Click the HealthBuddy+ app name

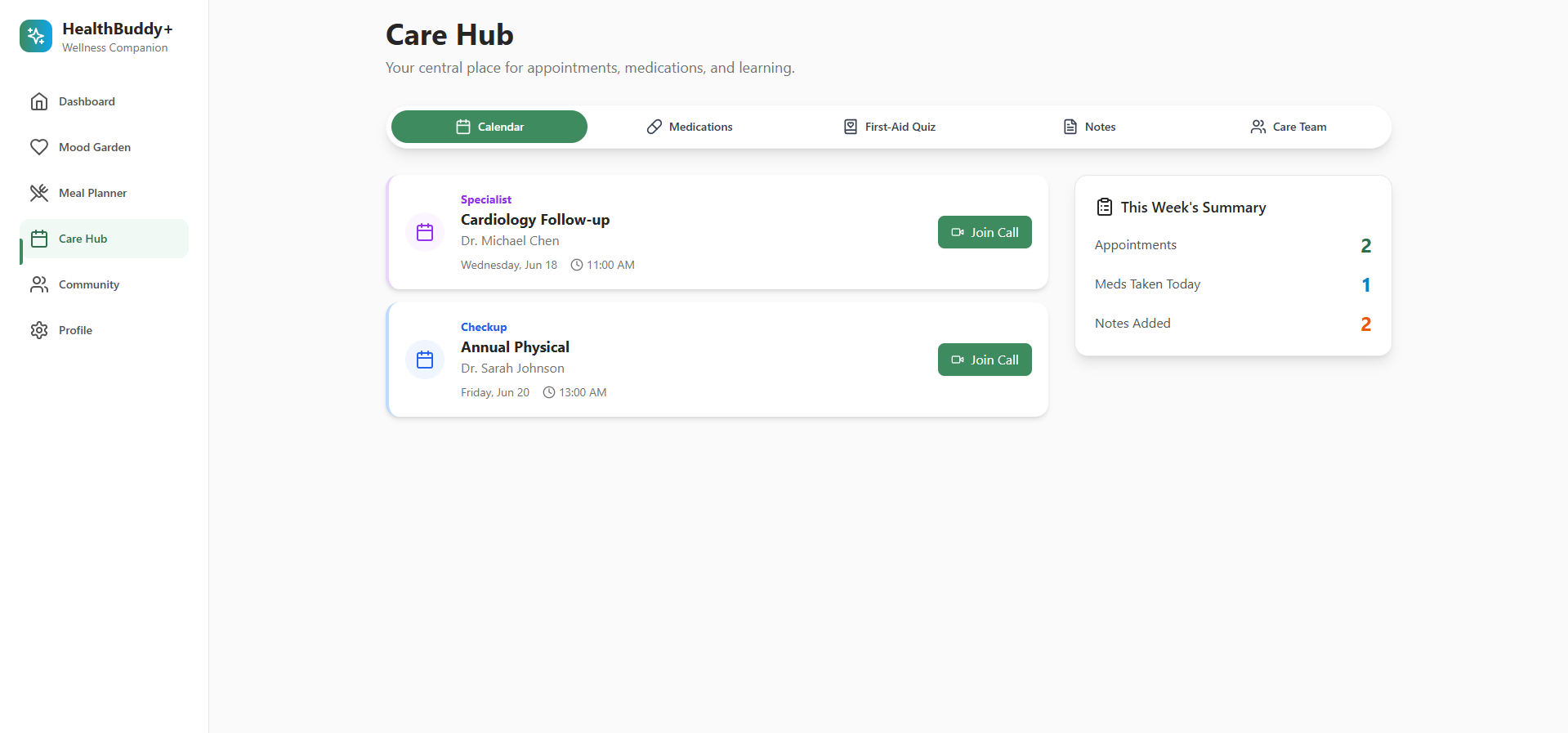click(118, 29)
